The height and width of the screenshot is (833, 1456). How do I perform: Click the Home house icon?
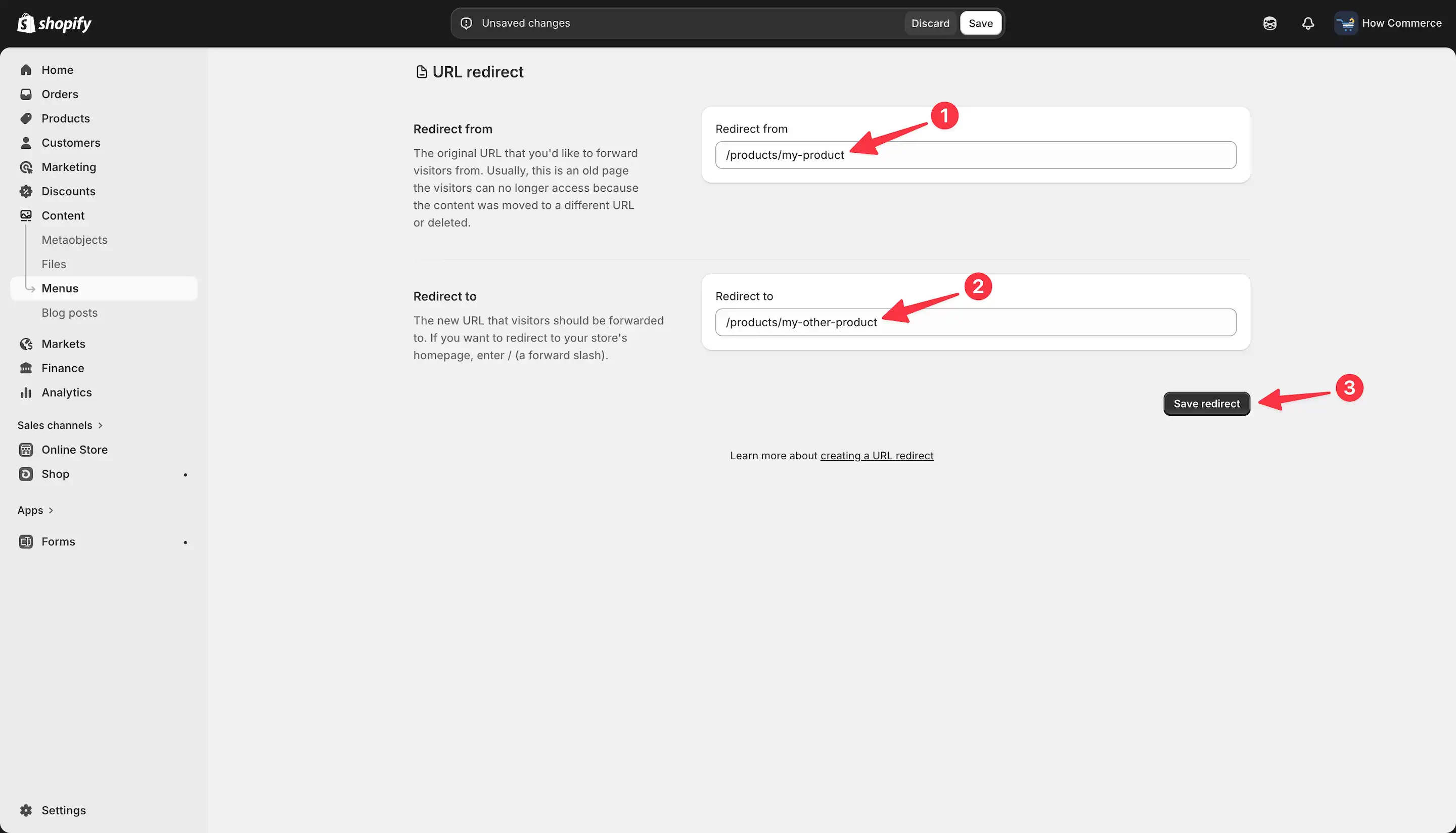pyautogui.click(x=26, y=70)
